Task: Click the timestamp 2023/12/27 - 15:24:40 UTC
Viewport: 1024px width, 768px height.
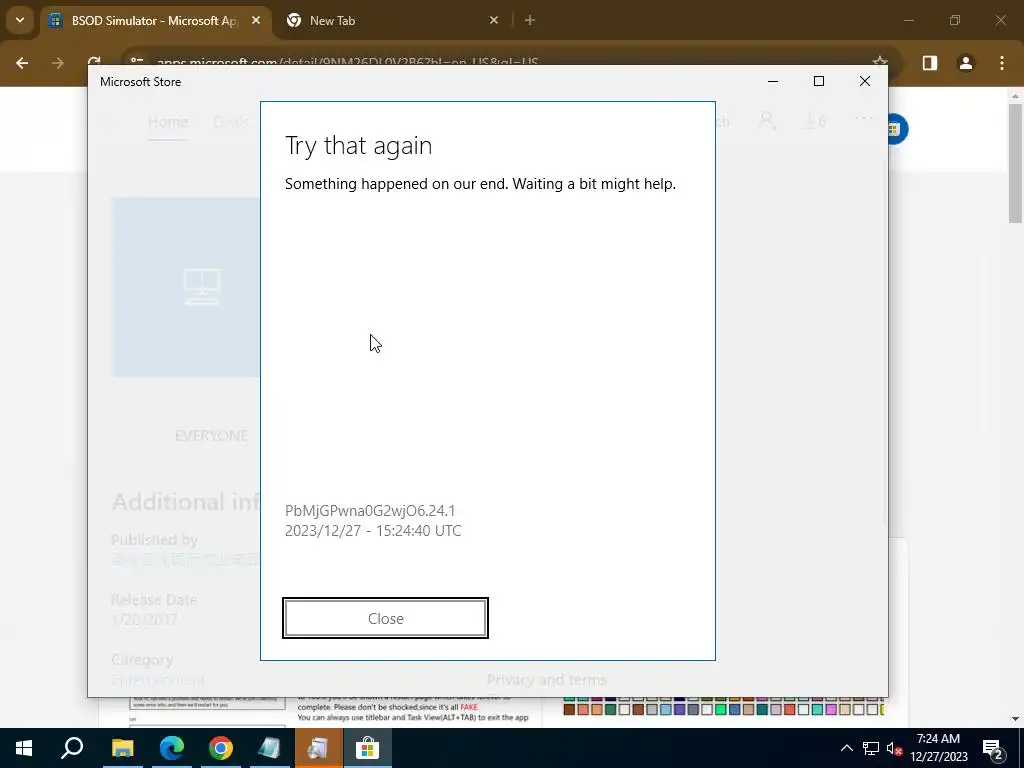Action: coord(373,530)
